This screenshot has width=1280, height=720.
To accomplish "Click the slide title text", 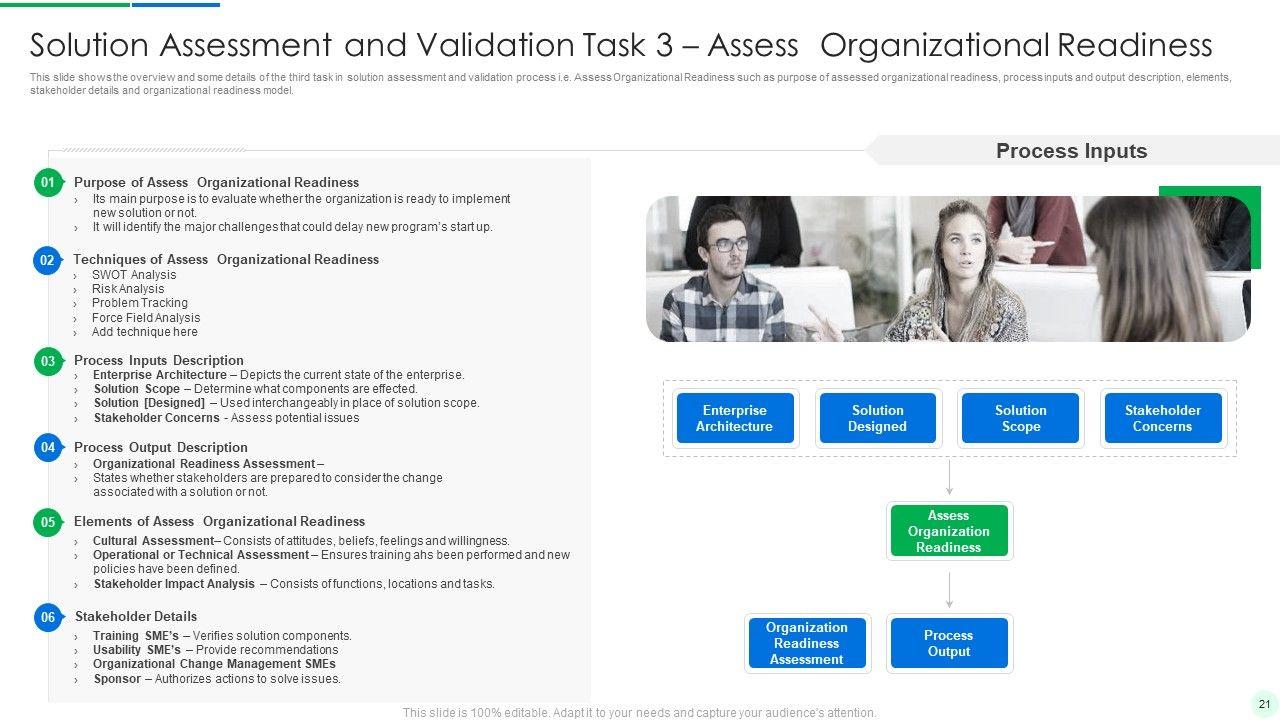I will click(621, 45).
